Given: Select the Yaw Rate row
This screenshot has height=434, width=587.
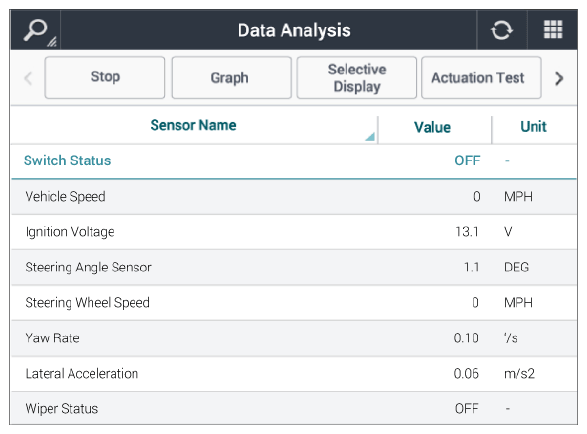Looking at the screenshot, I should click(x=294, y=338).
